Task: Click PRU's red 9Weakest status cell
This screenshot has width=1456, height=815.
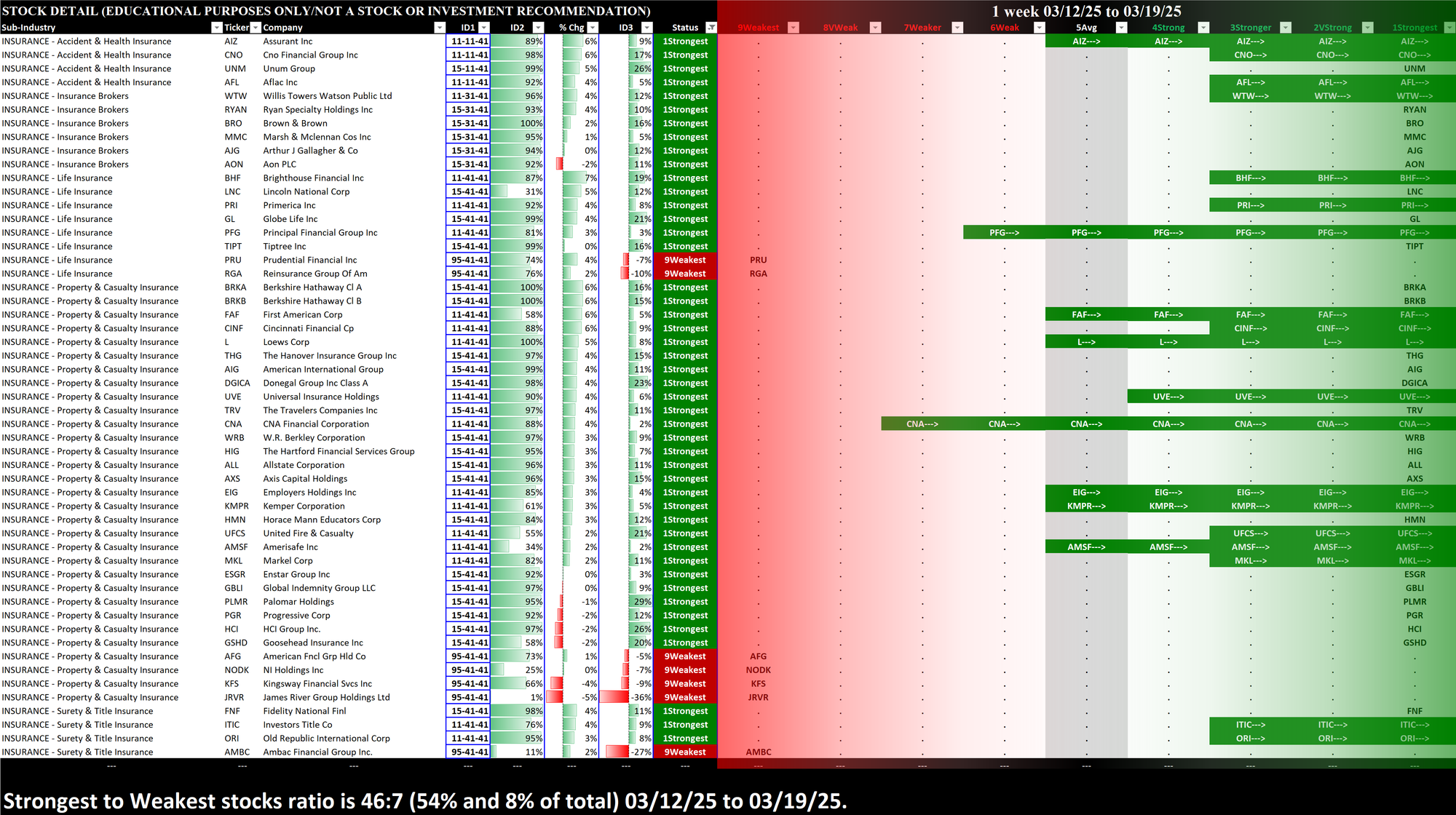Action: pos(685,260)
